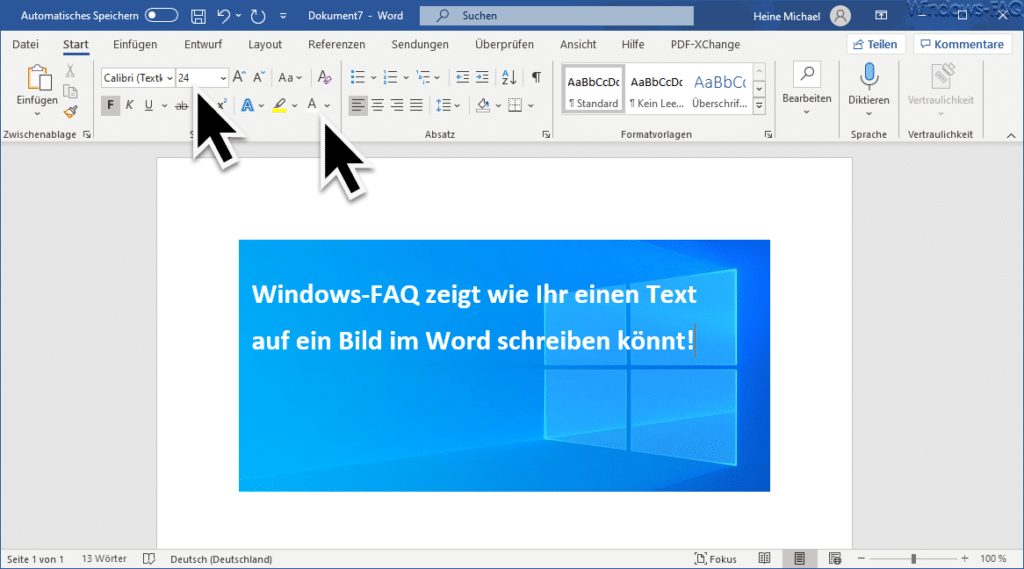Cut selection with scissors icon
1024x569 pixels.
(x=70, y=71)
